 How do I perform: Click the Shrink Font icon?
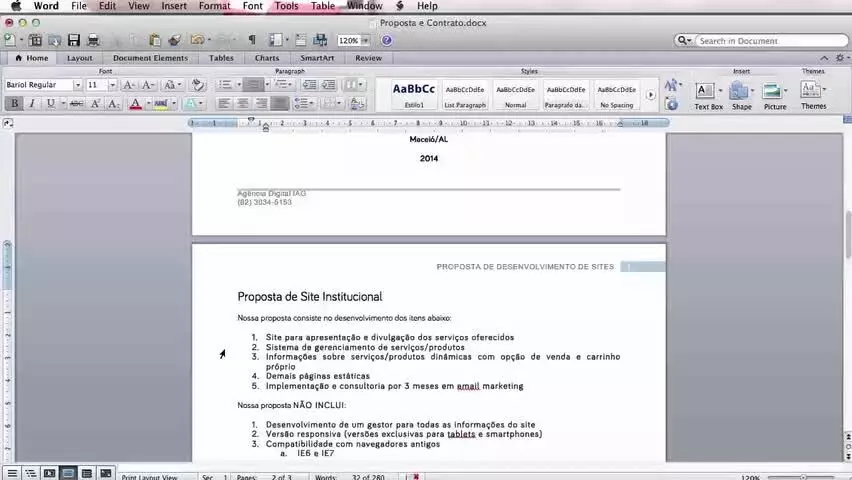147,85
